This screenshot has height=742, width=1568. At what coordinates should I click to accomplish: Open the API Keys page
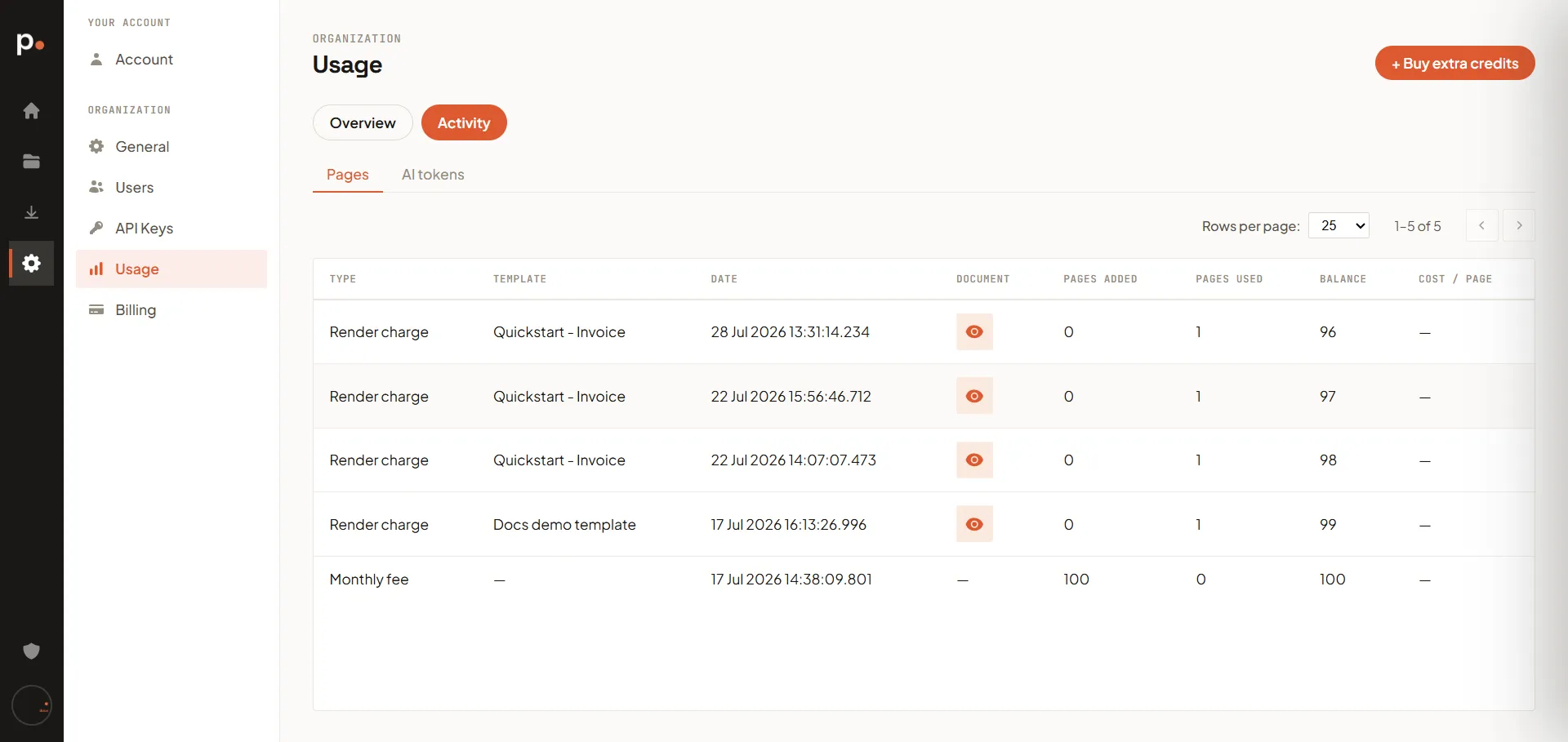coord(171,228)
